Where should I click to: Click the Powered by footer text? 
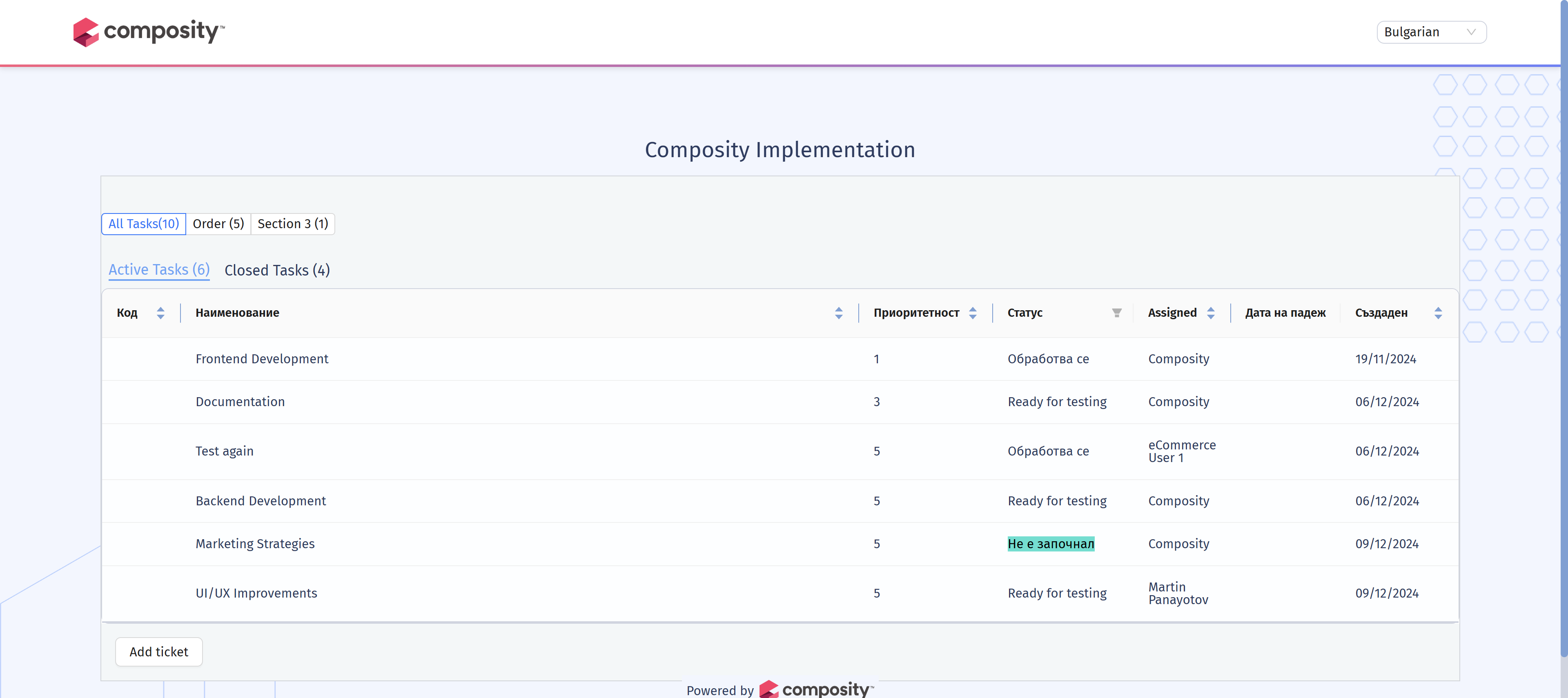[x=720, y=691]
